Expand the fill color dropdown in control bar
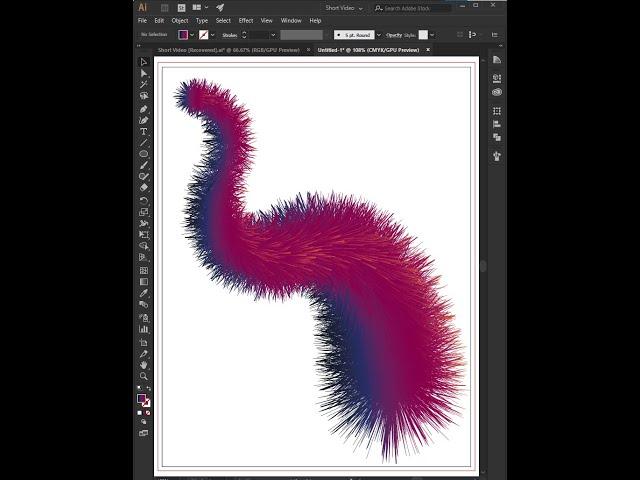Screen dimensions: 640x480 192,34
